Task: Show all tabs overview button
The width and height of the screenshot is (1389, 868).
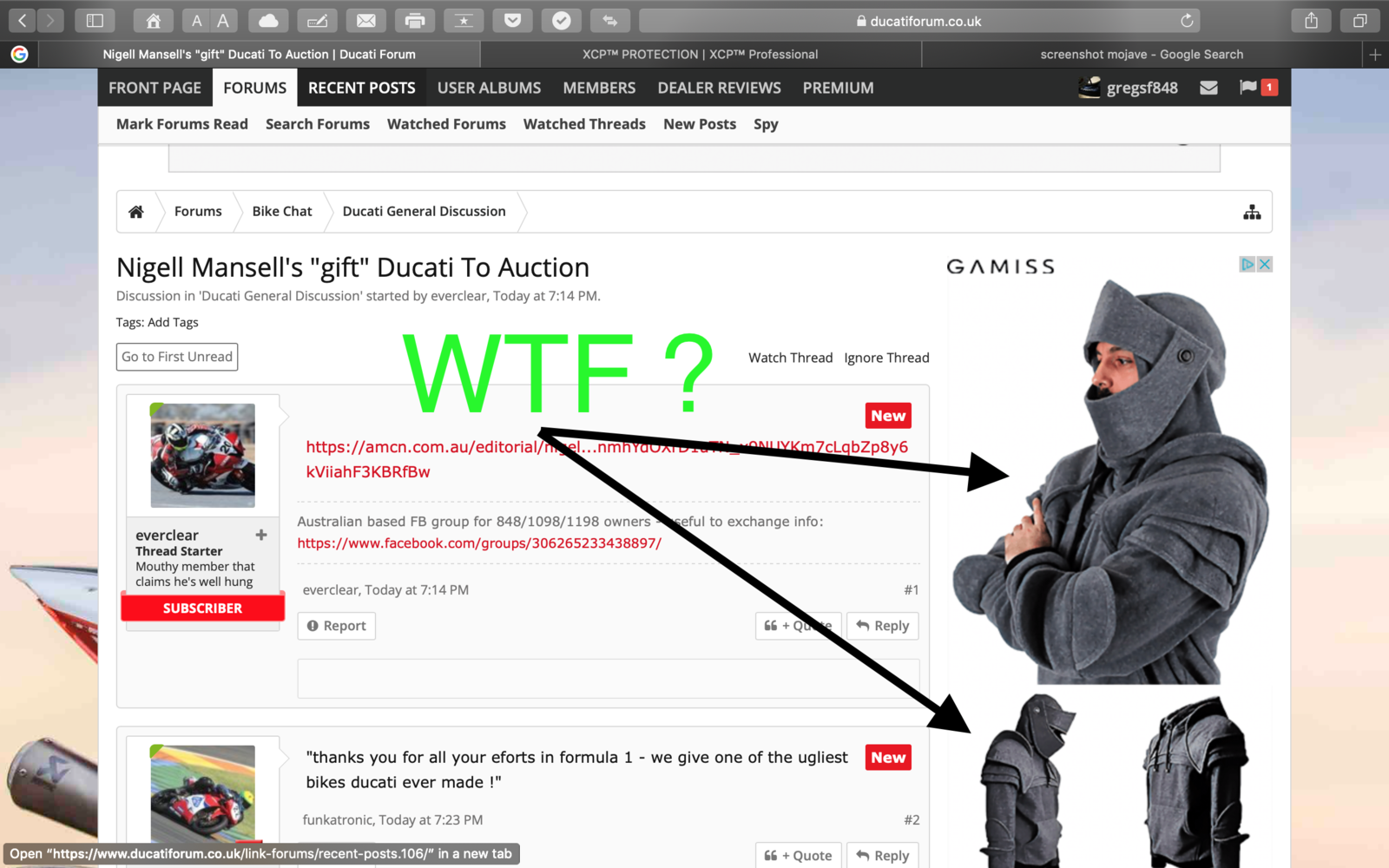Action: [x=1359, y=21]
